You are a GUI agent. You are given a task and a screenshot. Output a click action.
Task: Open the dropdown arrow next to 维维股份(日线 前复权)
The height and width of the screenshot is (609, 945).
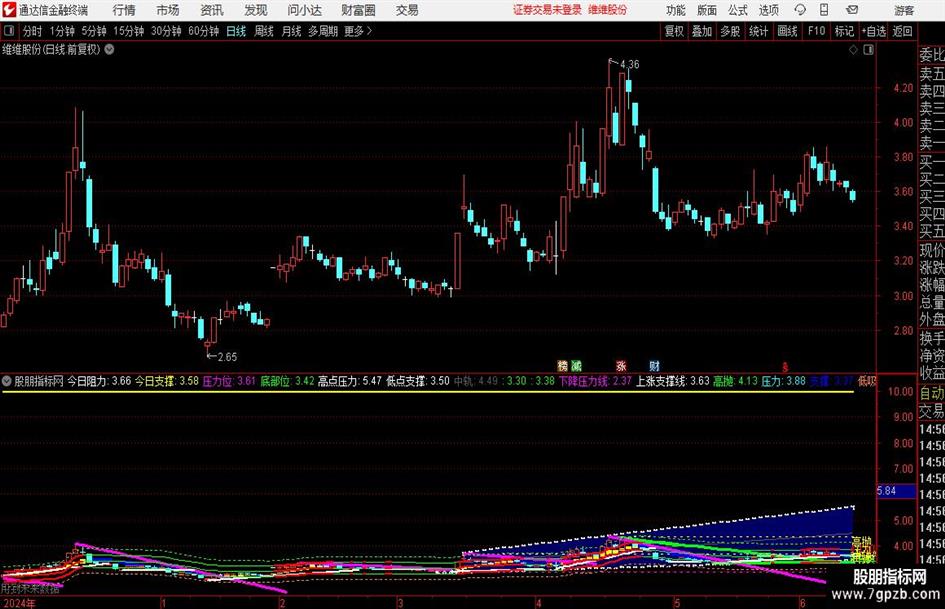[109, 50]
